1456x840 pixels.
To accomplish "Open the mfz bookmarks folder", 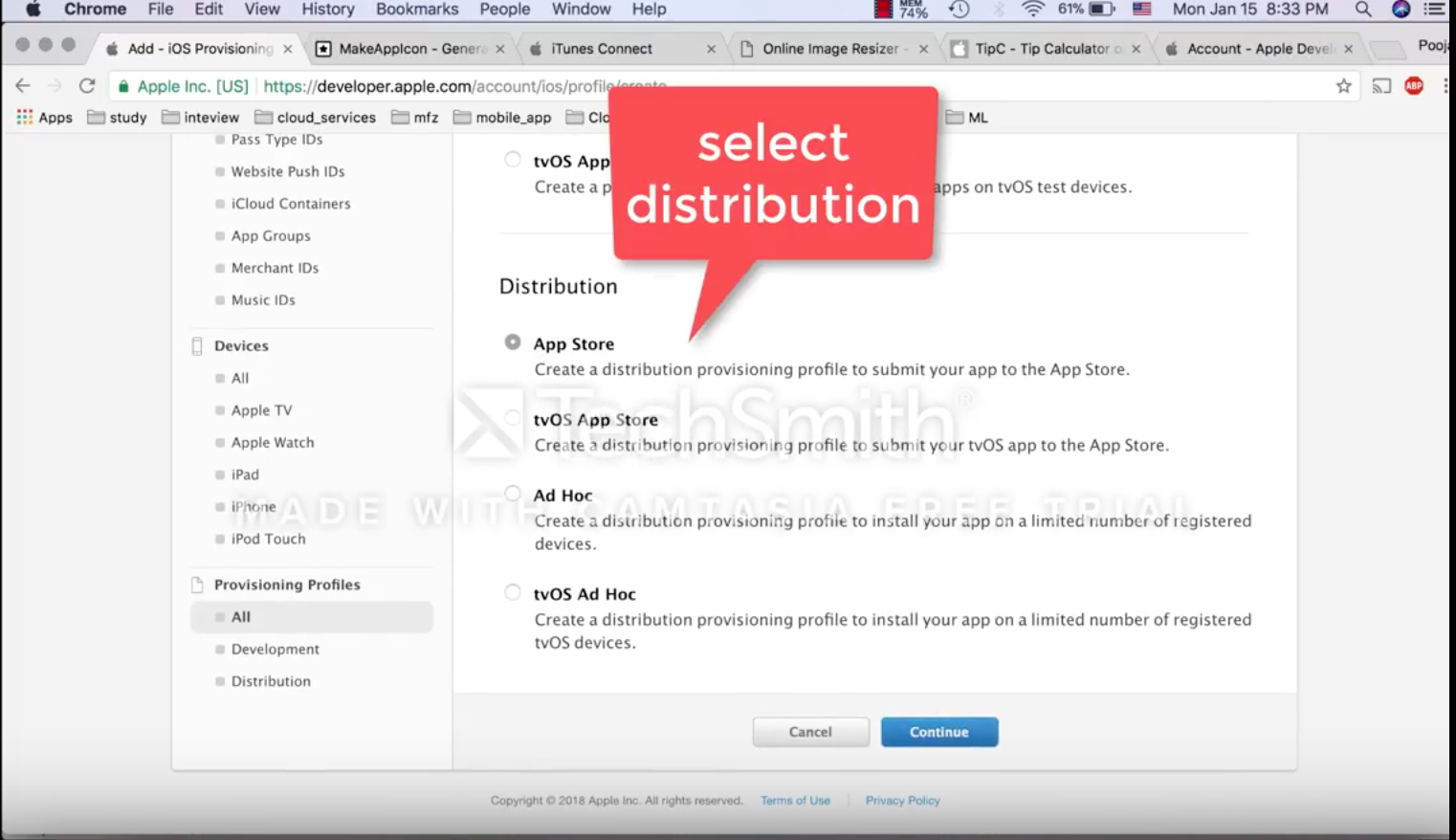I will (414, 117).
